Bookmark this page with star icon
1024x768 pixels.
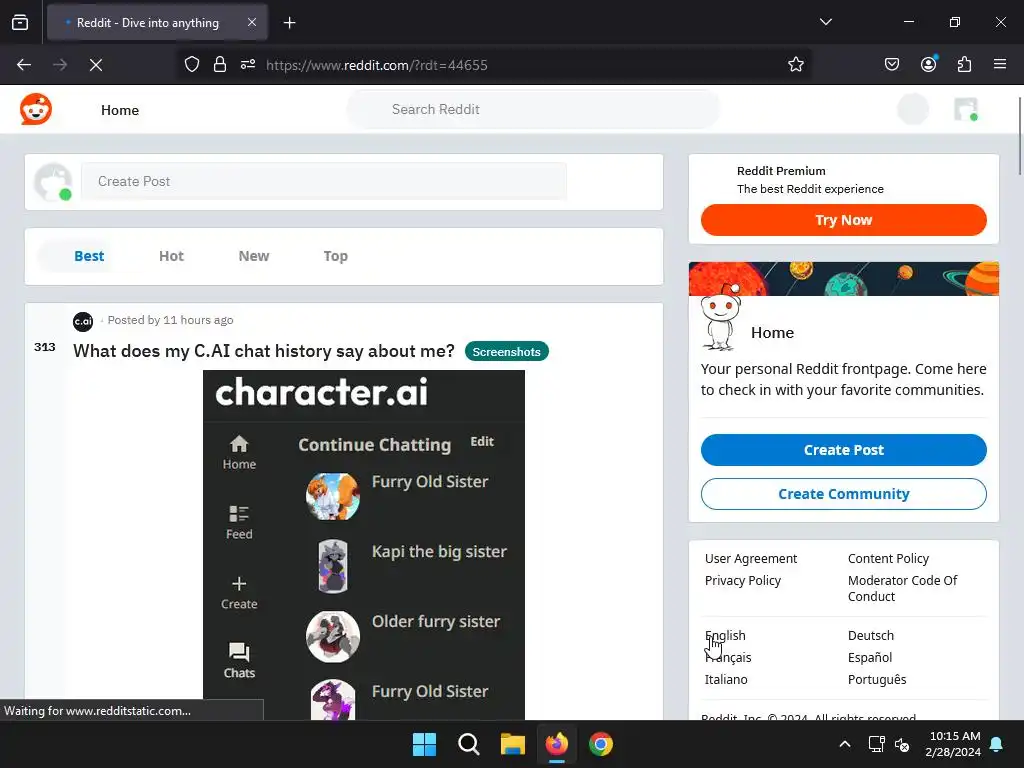click(795, 65)
